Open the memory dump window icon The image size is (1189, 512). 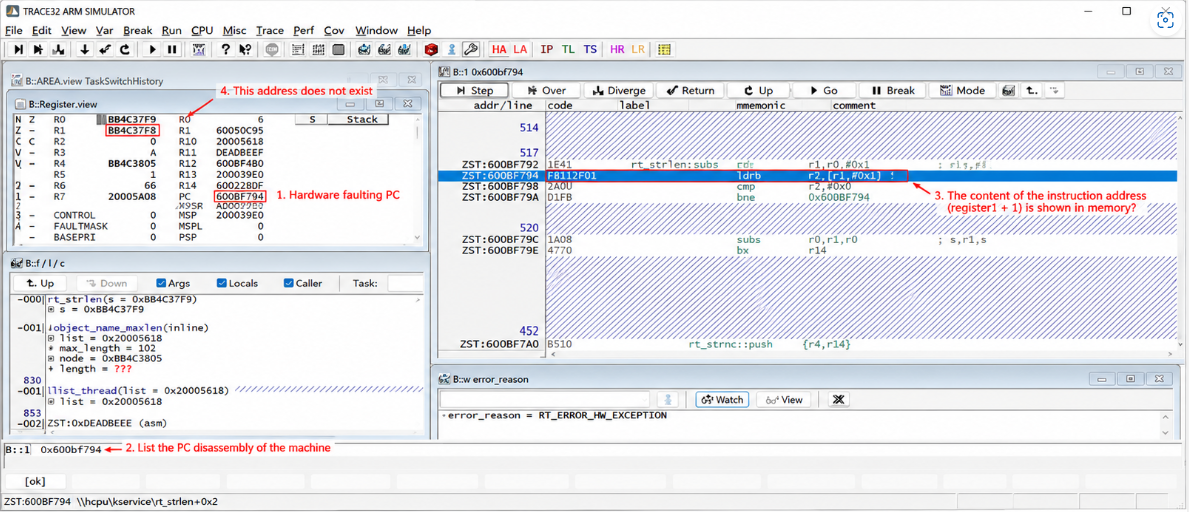318,49
